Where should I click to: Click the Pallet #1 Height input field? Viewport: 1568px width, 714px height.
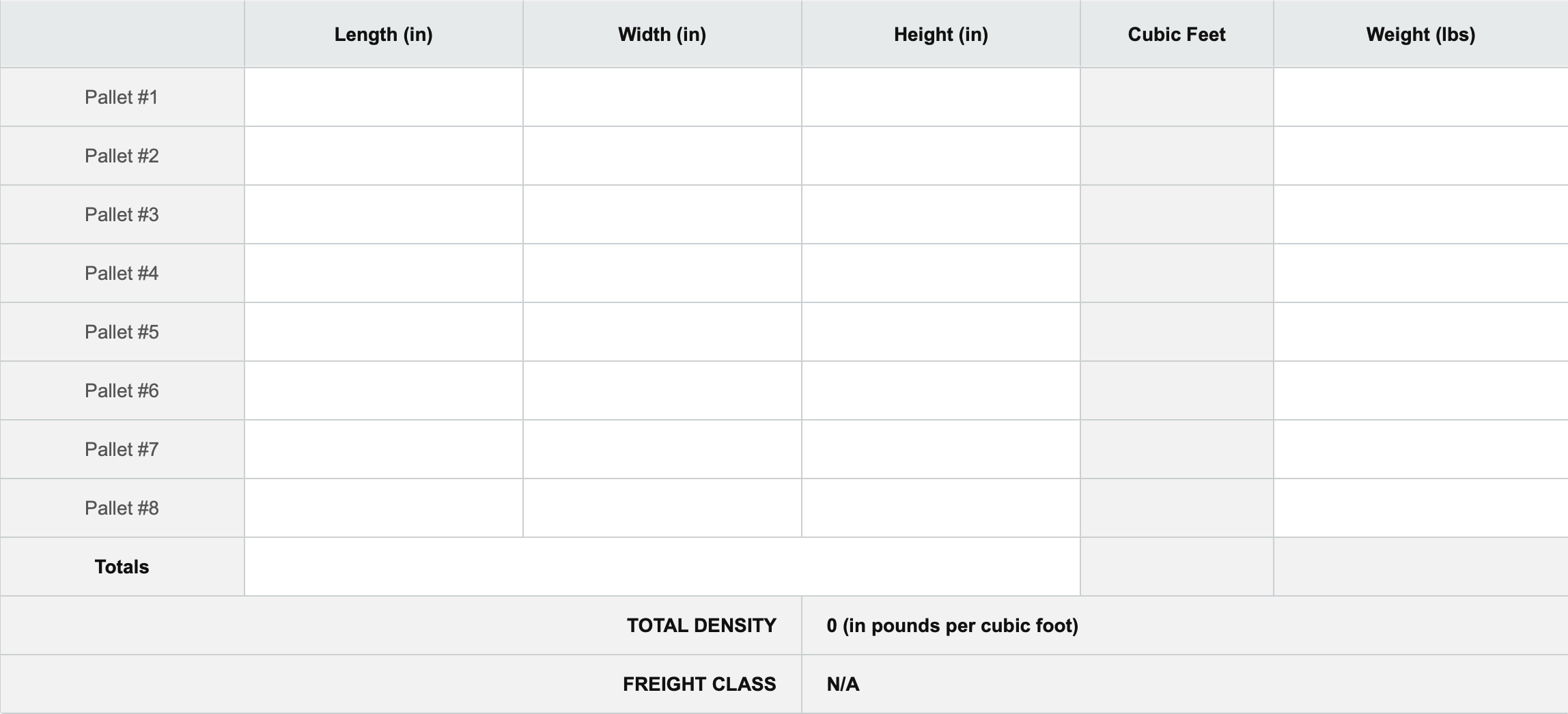(x=940, y=97)
